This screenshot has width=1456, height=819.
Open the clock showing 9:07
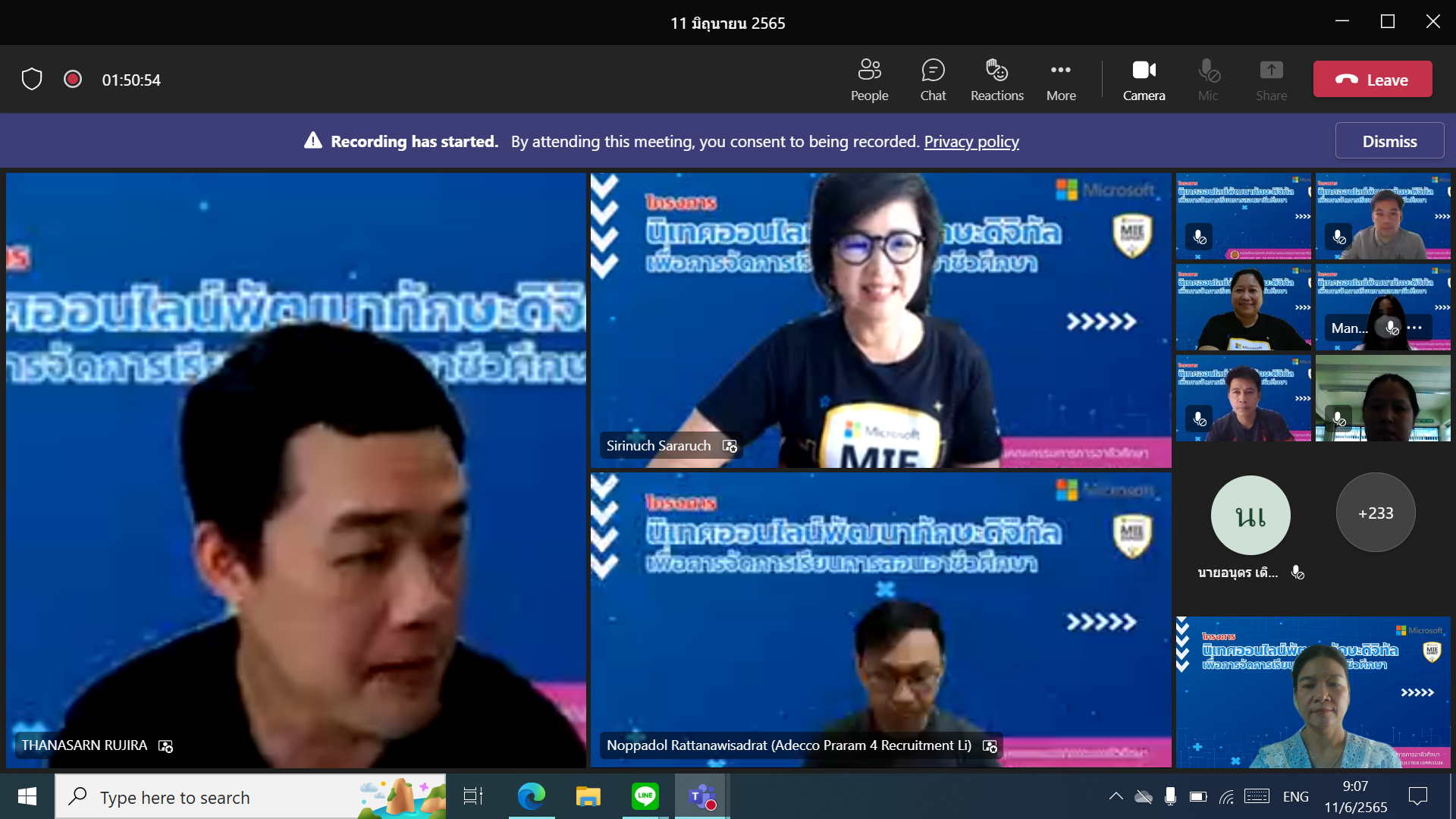tap(1355, 796)
